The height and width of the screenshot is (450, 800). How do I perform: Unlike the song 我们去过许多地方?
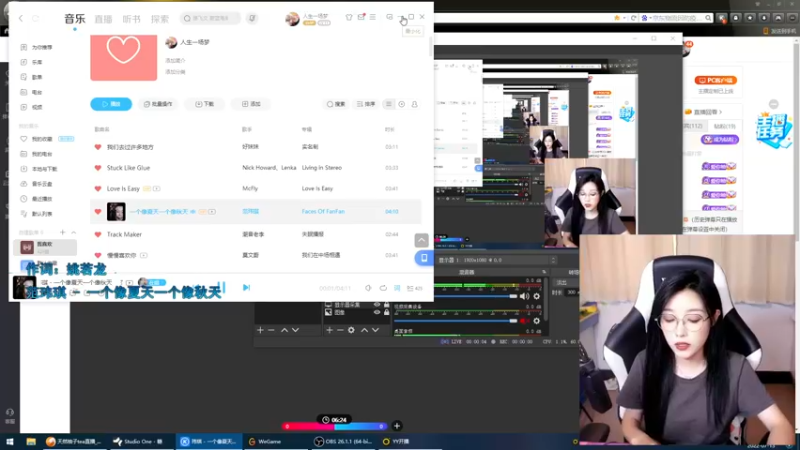(97, 147)
